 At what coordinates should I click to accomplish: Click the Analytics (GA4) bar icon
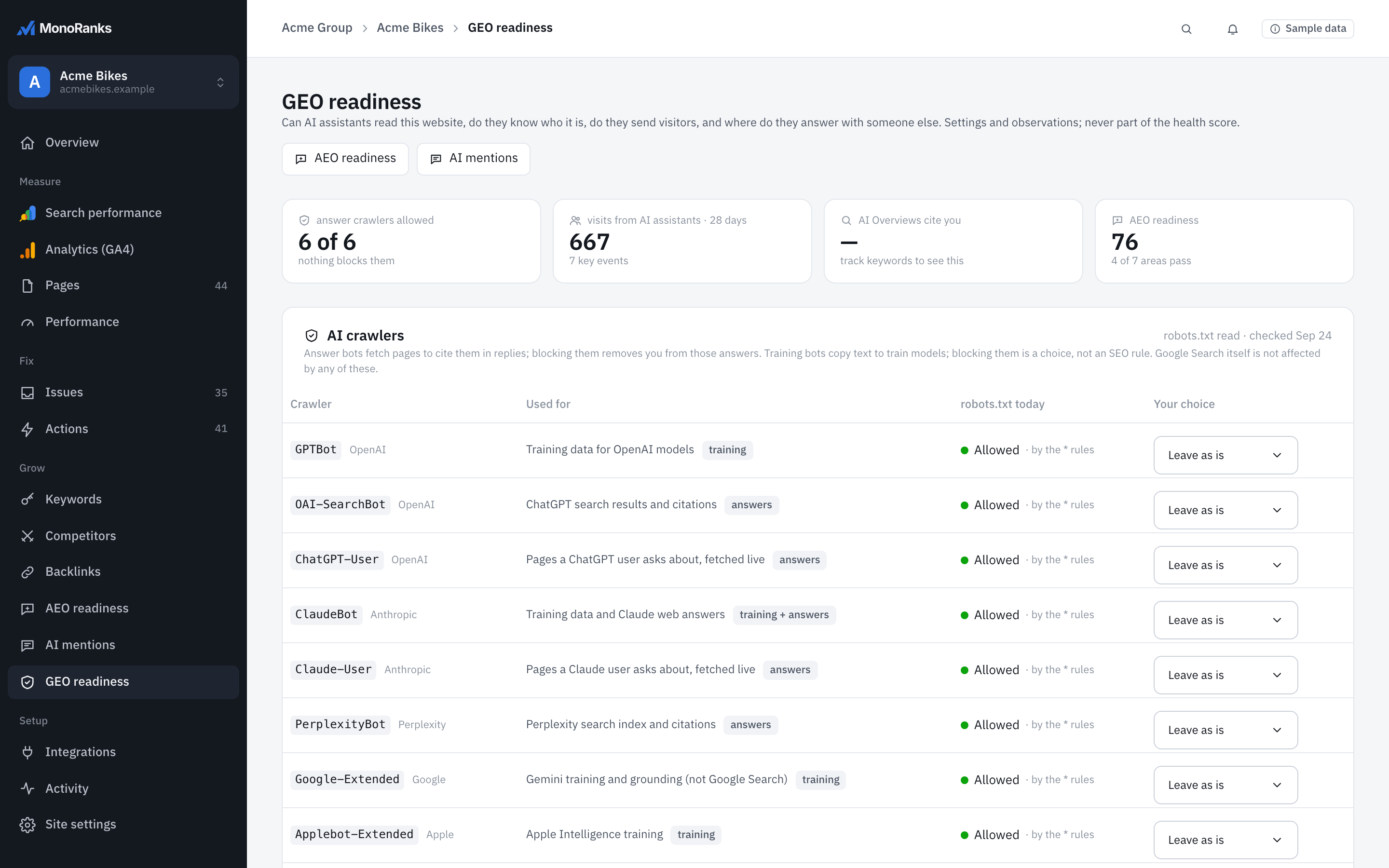pyautogui.click(x=27, y=250)
